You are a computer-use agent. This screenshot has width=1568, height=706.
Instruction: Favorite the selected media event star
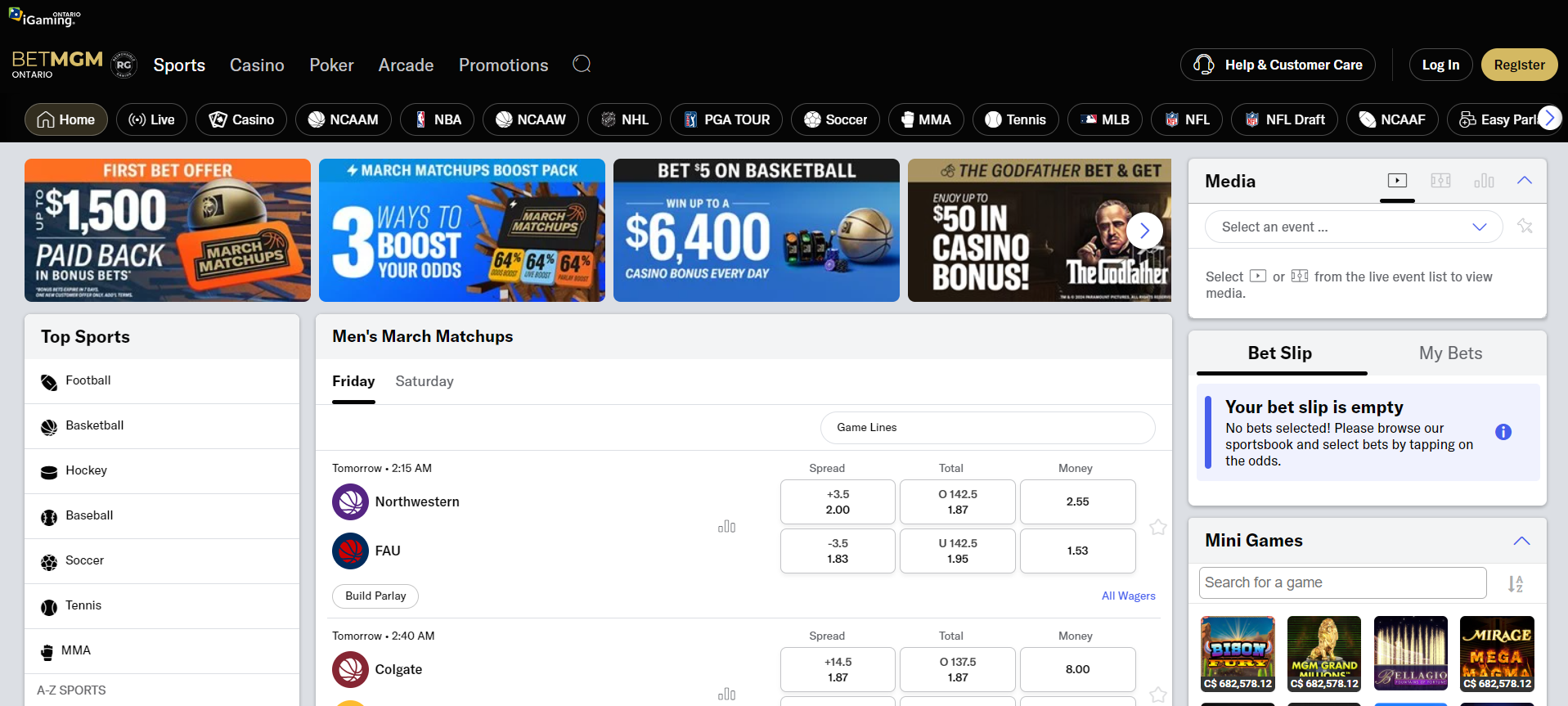click(1525, 226)
